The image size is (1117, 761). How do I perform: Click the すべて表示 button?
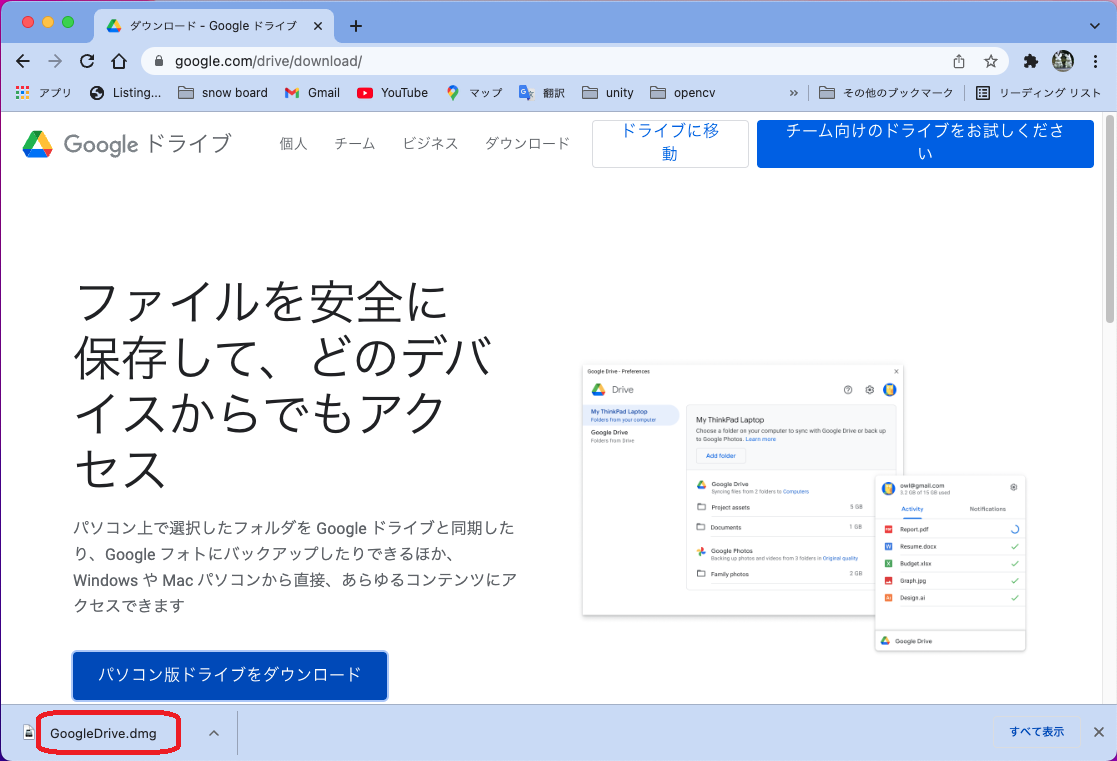coord(1036,732)
